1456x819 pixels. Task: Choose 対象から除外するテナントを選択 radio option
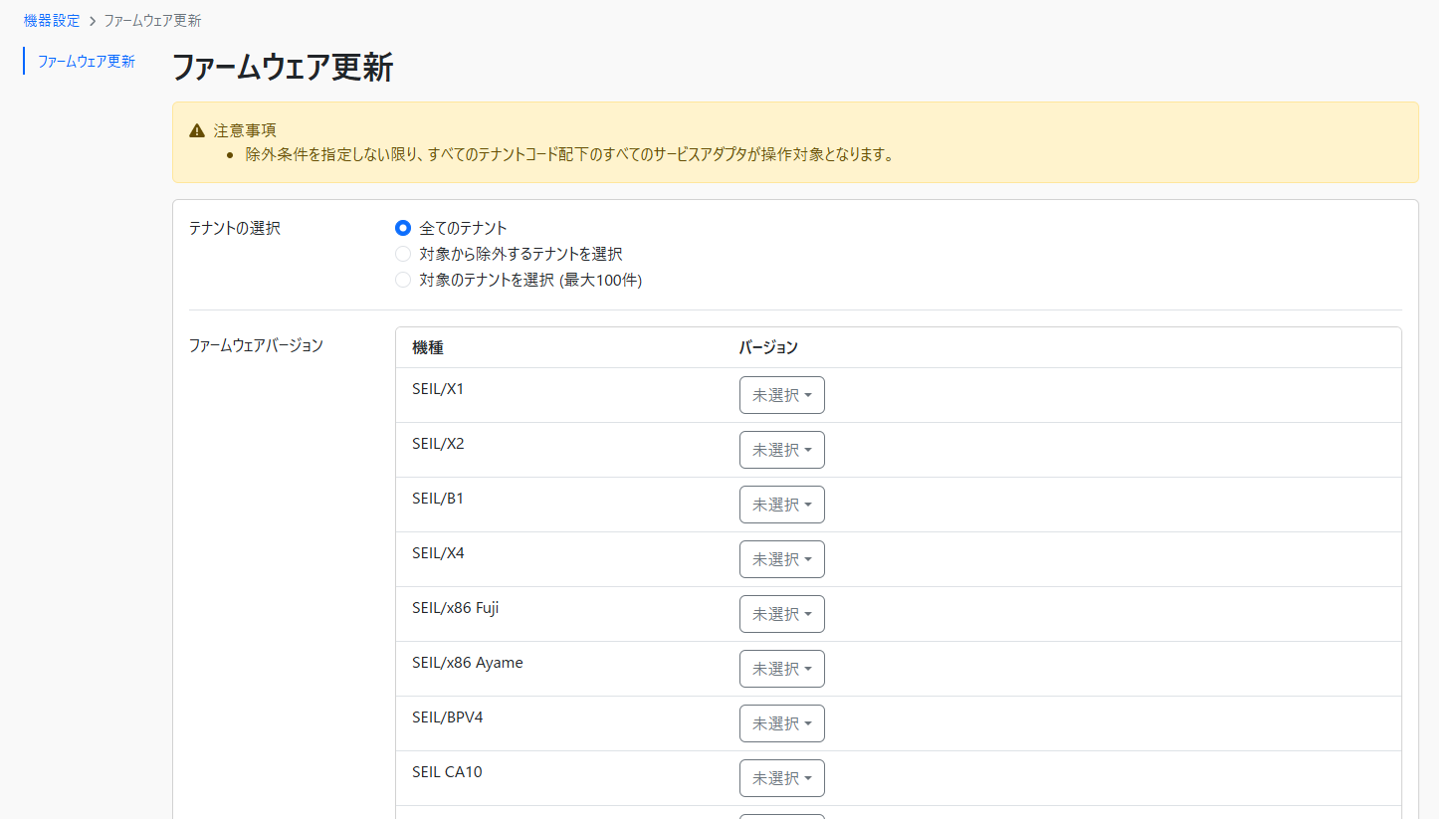(x=403, y=254)
